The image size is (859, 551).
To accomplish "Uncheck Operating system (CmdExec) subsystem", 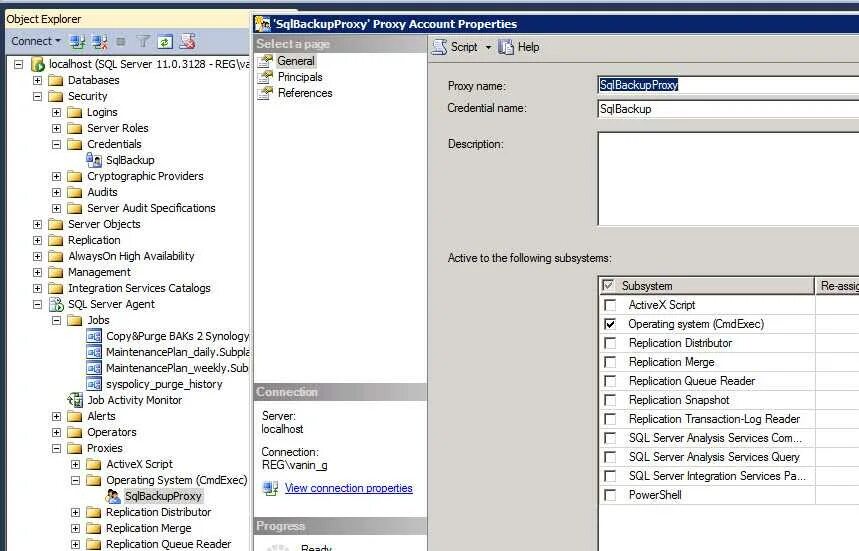I will tap(610, 324).
